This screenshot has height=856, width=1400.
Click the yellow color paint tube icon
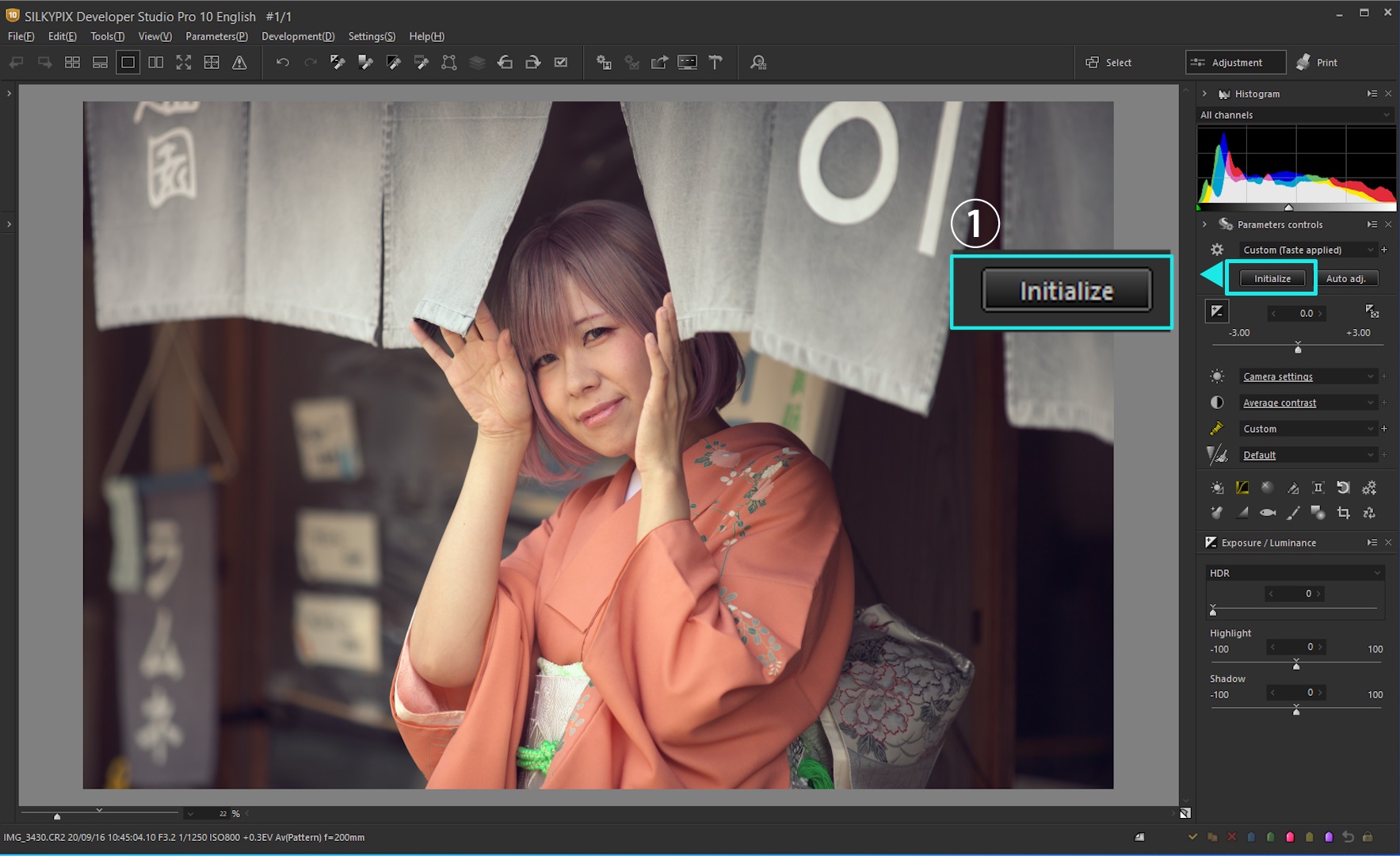1217,429
